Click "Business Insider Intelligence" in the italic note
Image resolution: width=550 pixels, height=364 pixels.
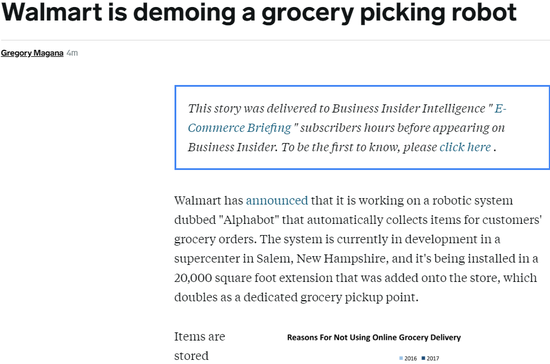click(x=409, y=108)
